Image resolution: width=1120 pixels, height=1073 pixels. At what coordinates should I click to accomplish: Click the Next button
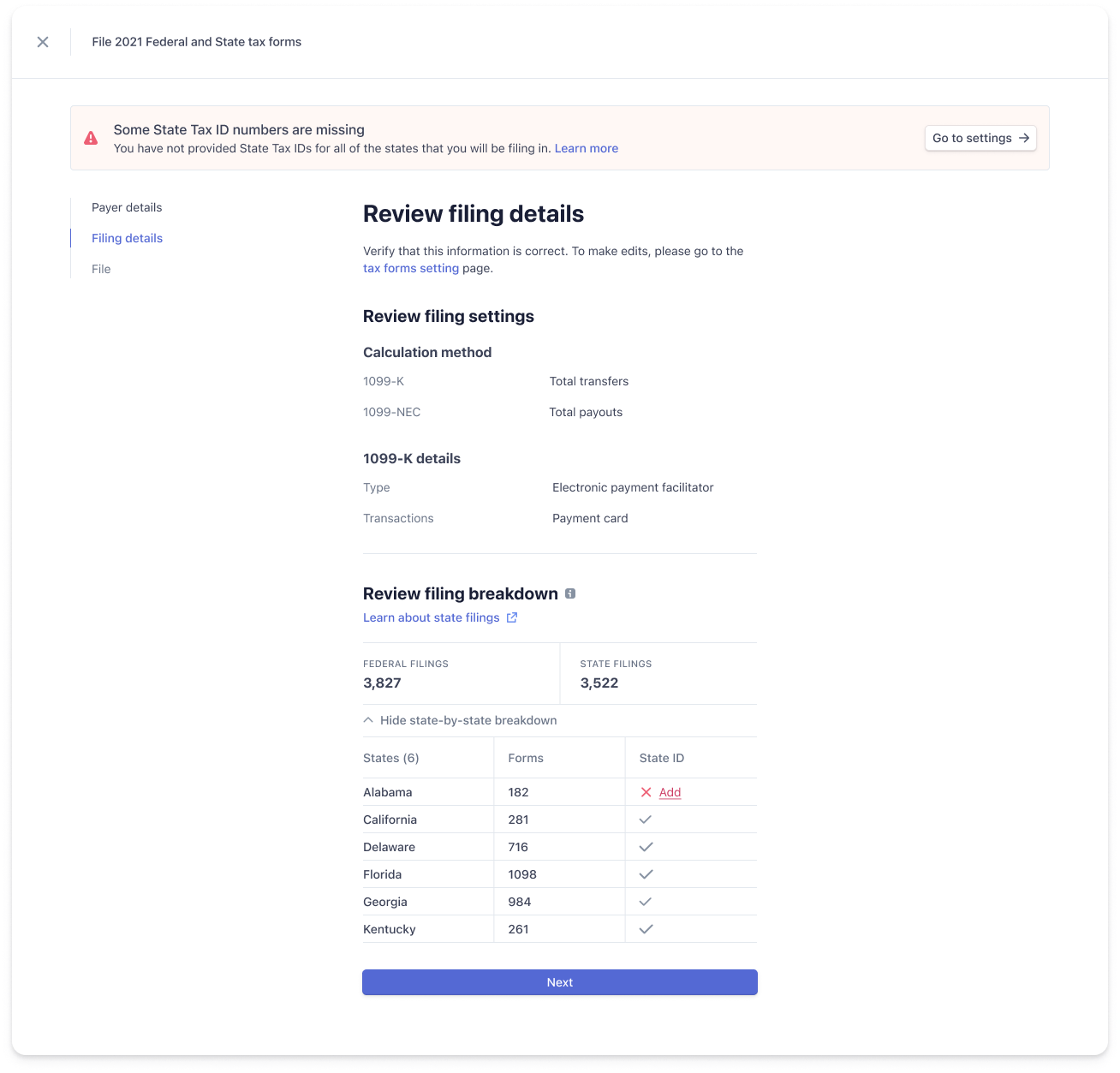tap(559, 982)
